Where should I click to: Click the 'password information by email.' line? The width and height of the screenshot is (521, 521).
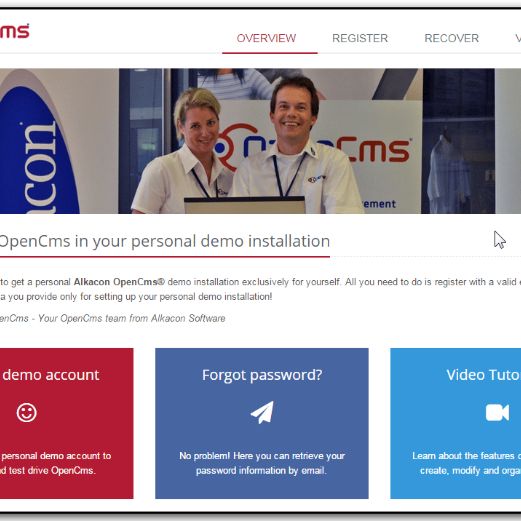tap(261, 470)
